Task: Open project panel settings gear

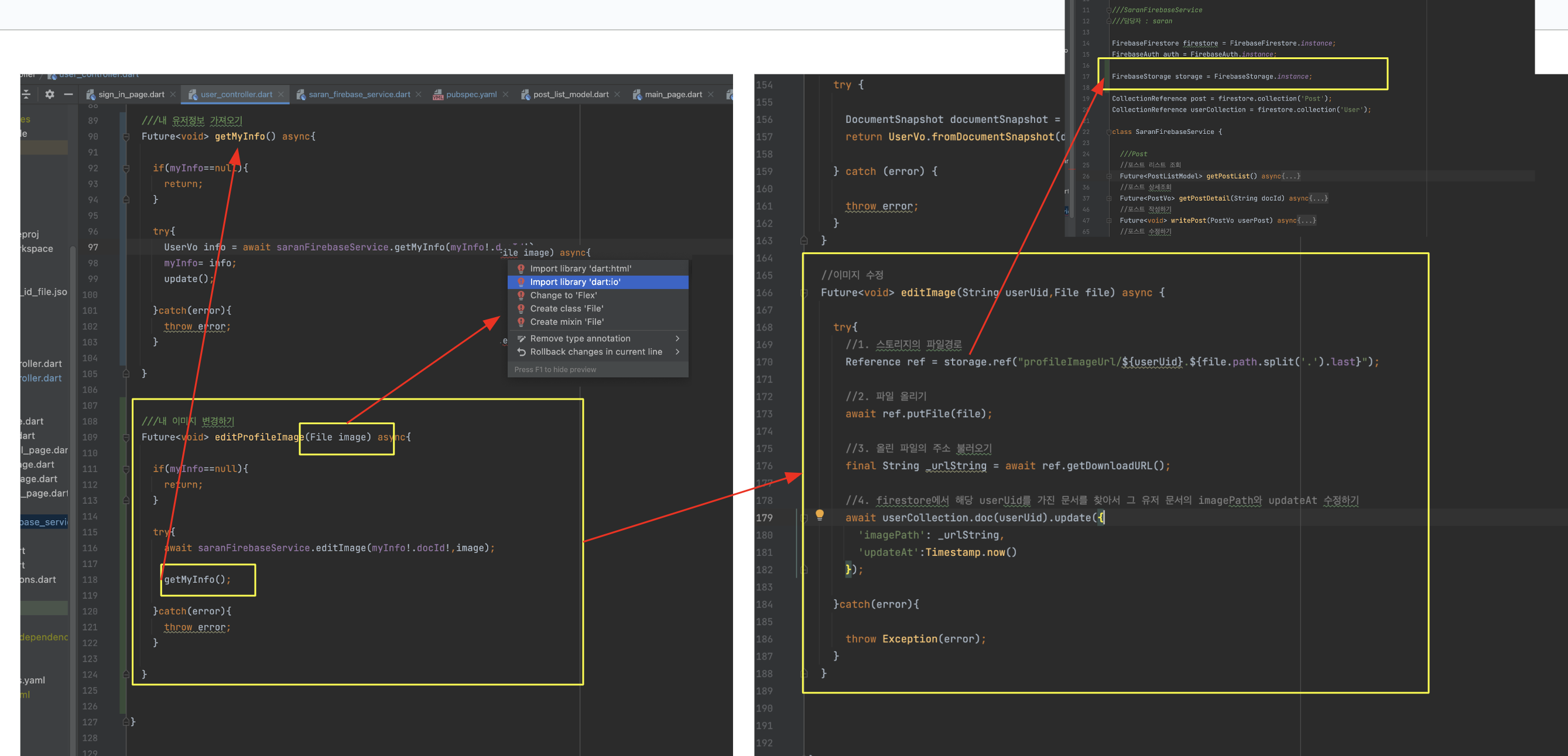Action: pyautogui.click(x=50, y=94)
